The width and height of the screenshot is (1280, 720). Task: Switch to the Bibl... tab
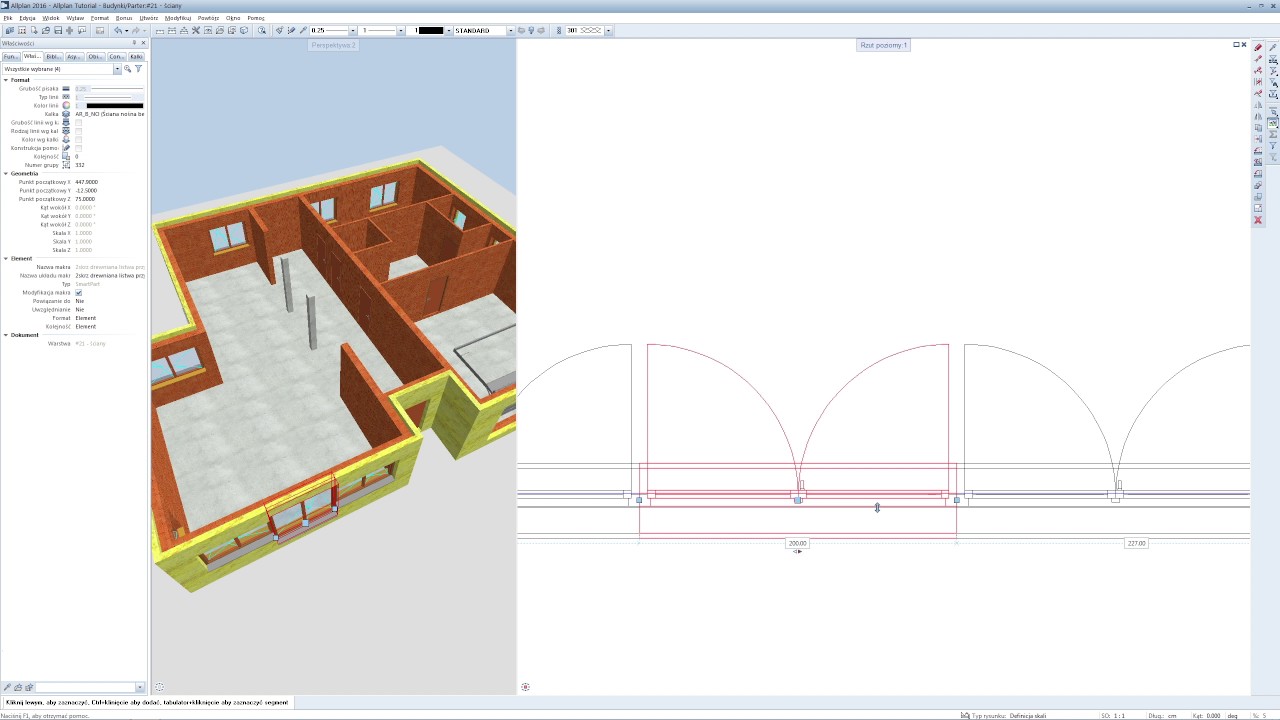point(53,57)
